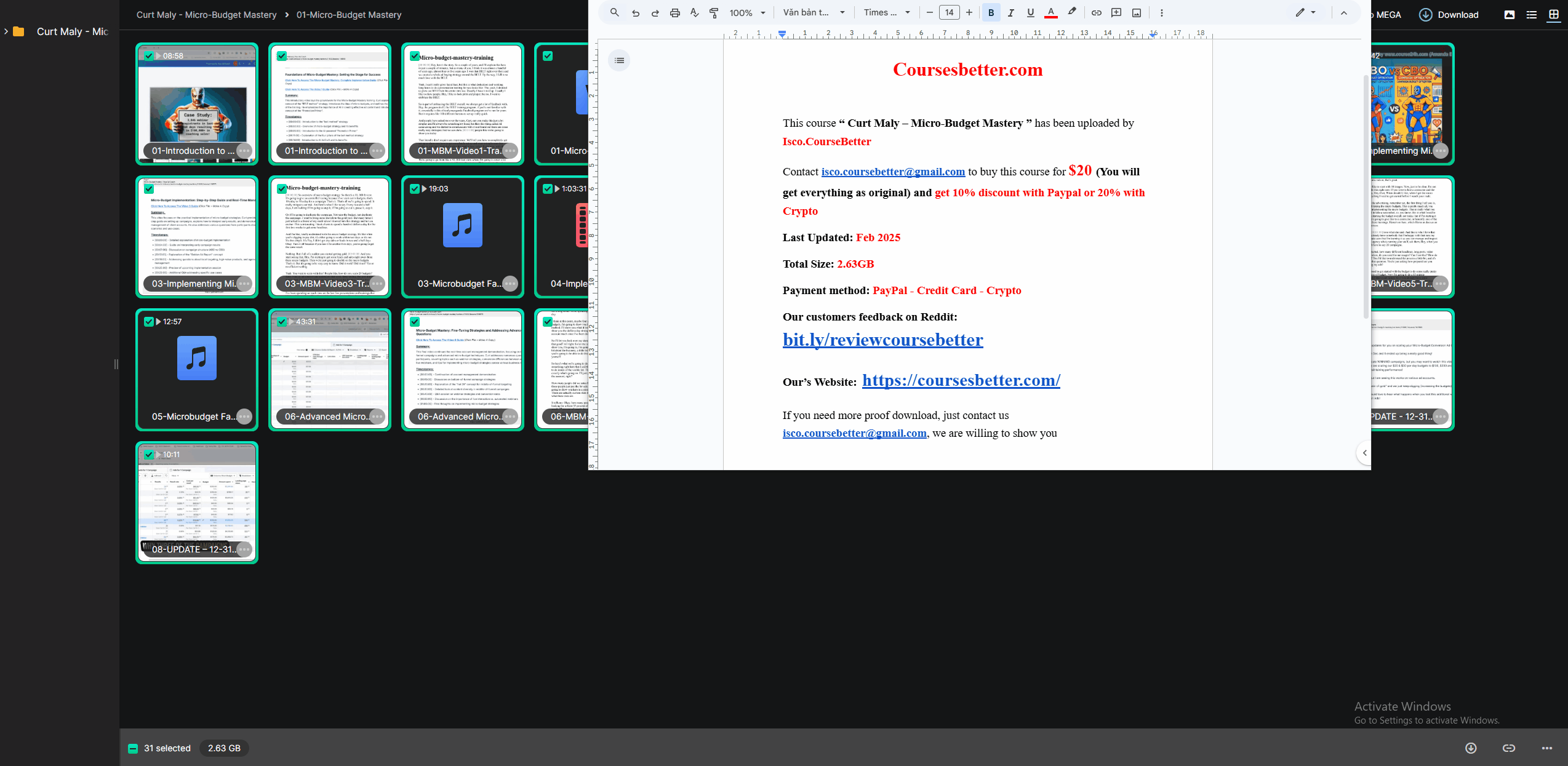Go to Curt Maly - Micro-Budget Mastery breadcrumb
1568x766 pixels.
(x=206, y=15)
